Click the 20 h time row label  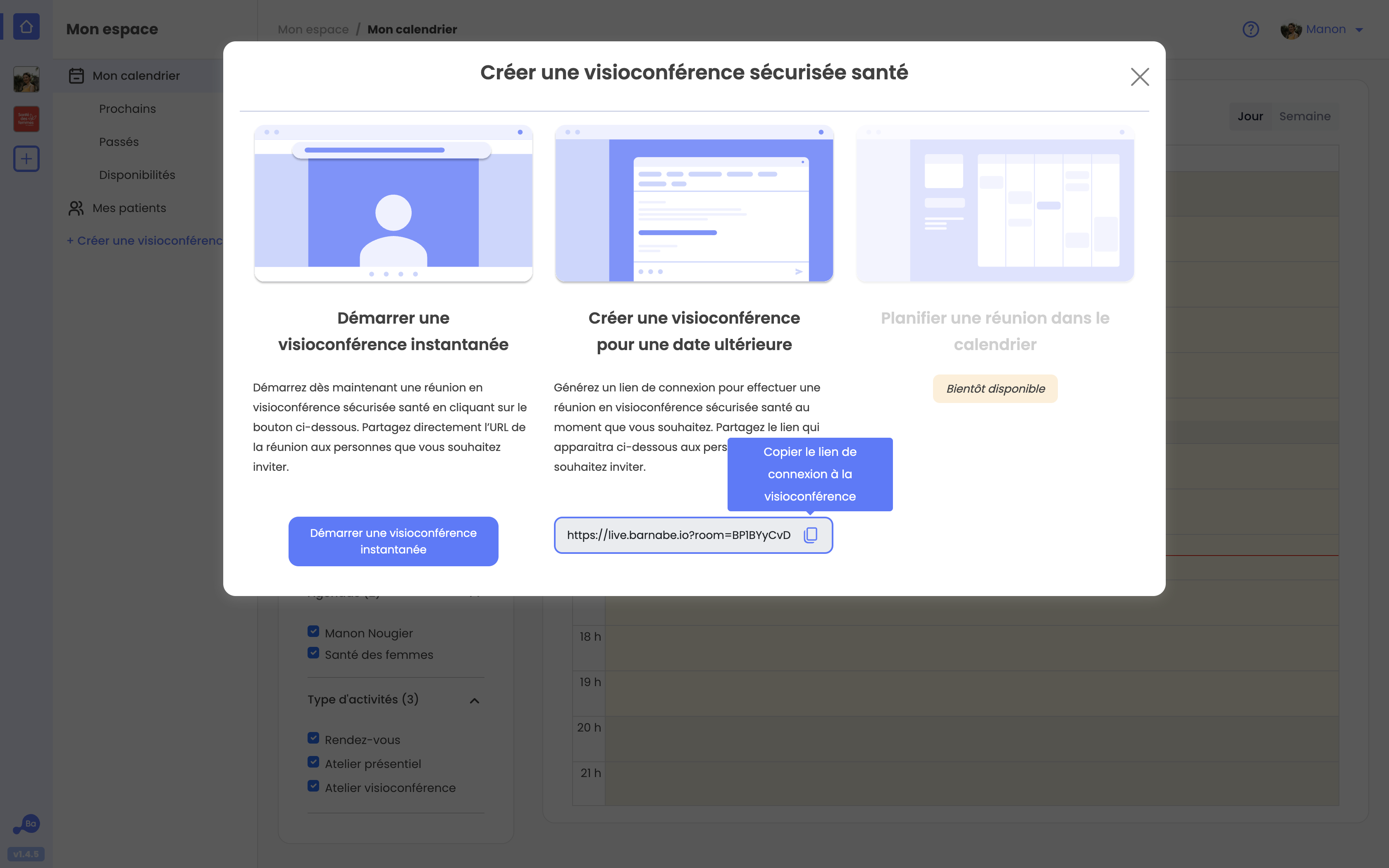(x=589, y=727)
